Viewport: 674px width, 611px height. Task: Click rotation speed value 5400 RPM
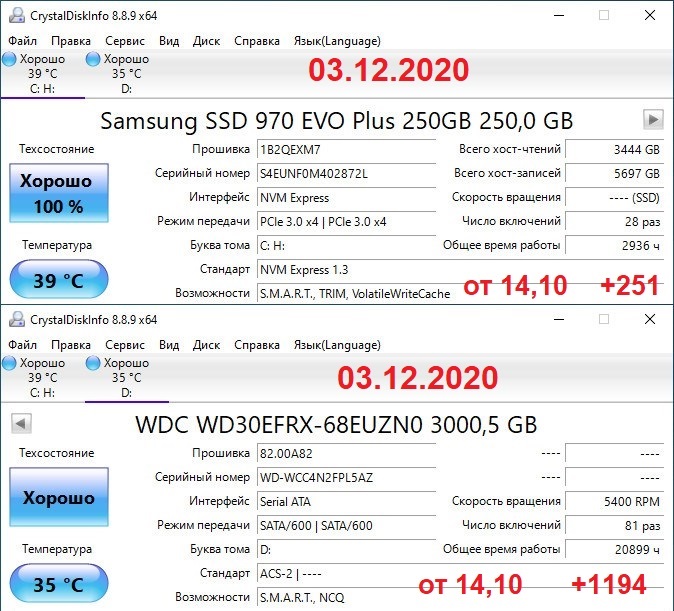coord(615,502)
